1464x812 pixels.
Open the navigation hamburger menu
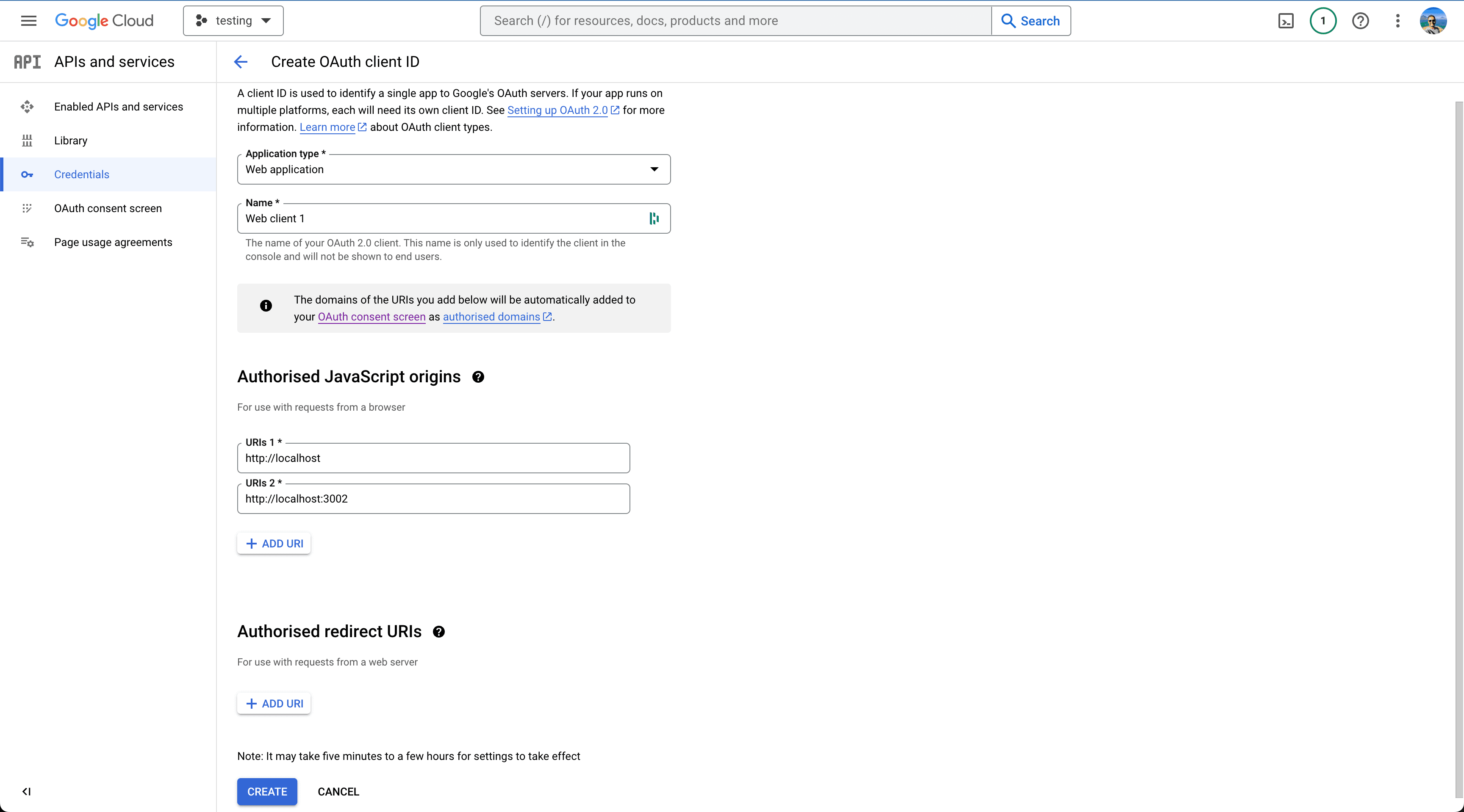tap(28, 20)
